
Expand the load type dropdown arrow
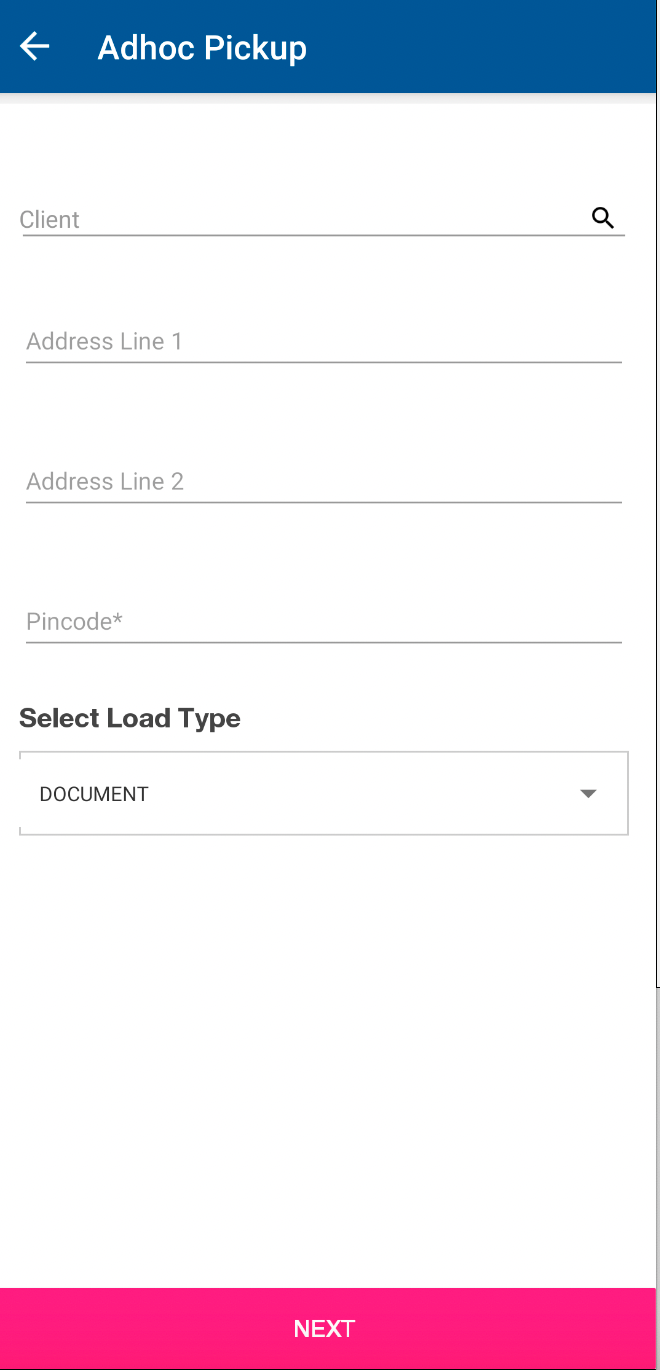tap(588, 794)
